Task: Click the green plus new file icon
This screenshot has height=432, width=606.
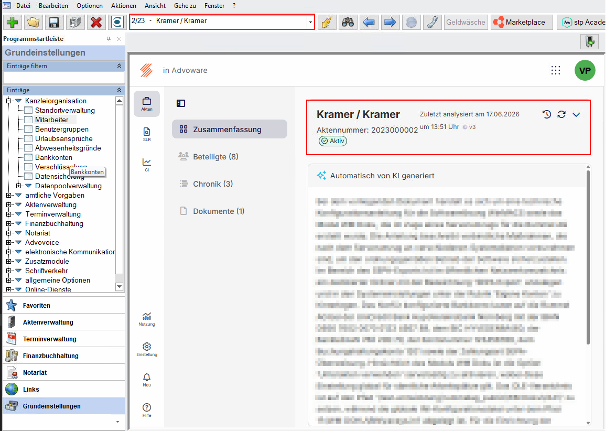Action: pyautogui.click(x=12, y=22)
